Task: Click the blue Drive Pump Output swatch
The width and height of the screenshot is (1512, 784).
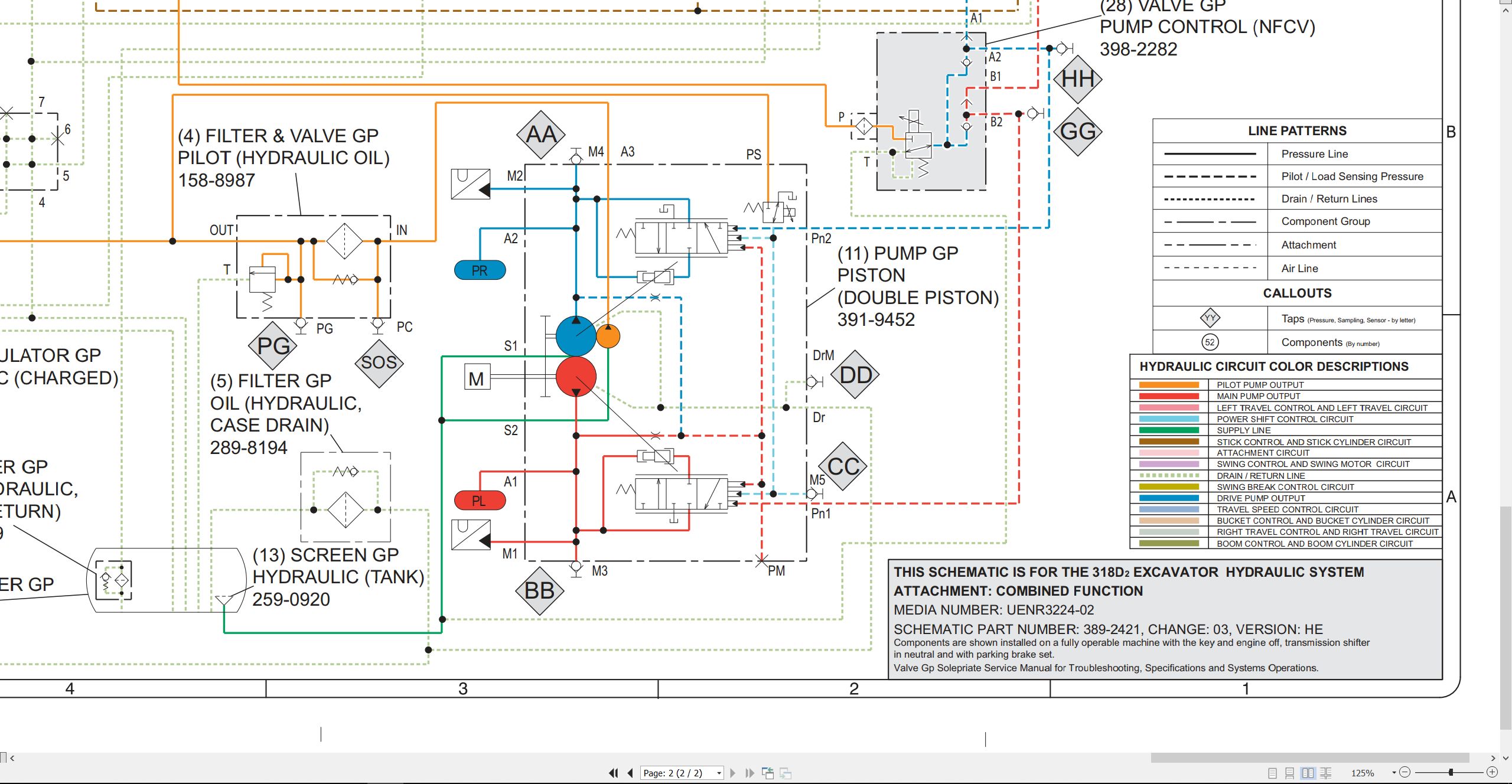Action: pyautogui.click(x=1169, y=498)
